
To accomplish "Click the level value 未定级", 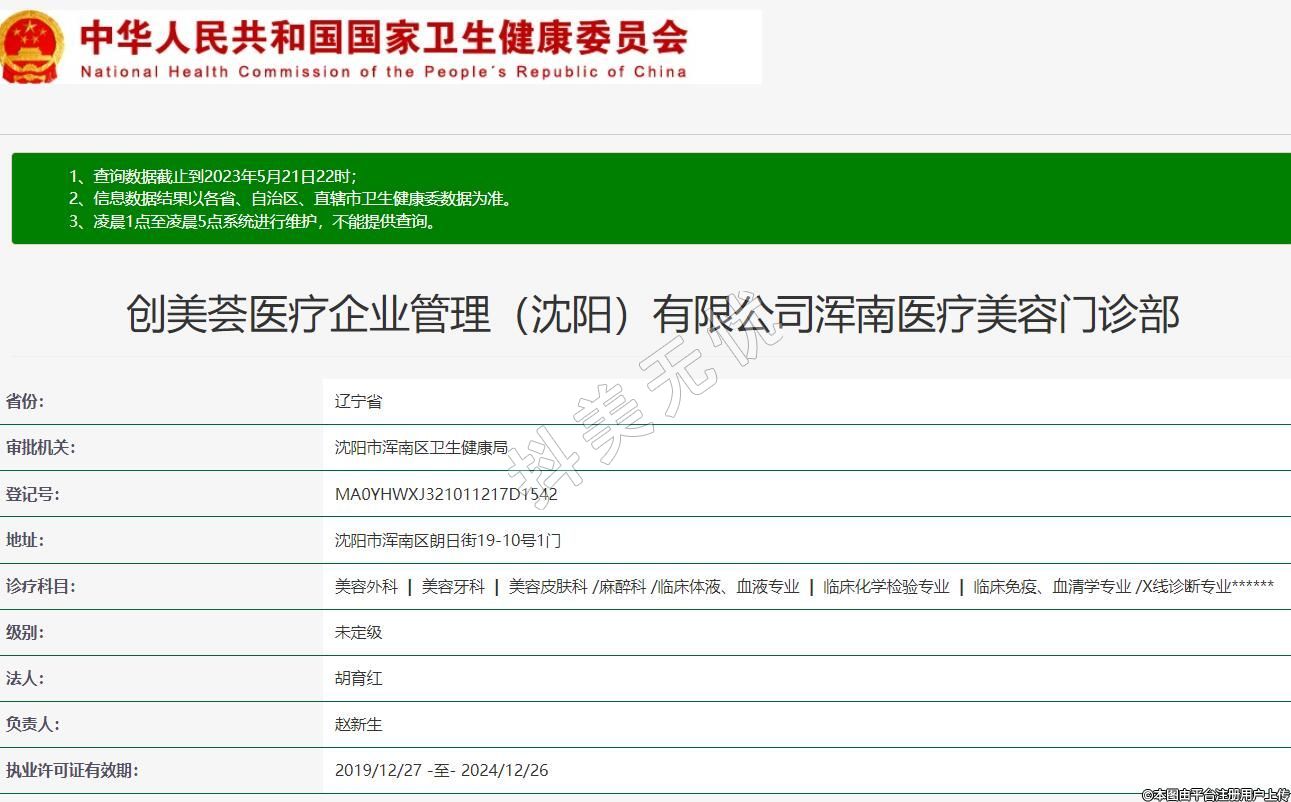I will 358,633.
